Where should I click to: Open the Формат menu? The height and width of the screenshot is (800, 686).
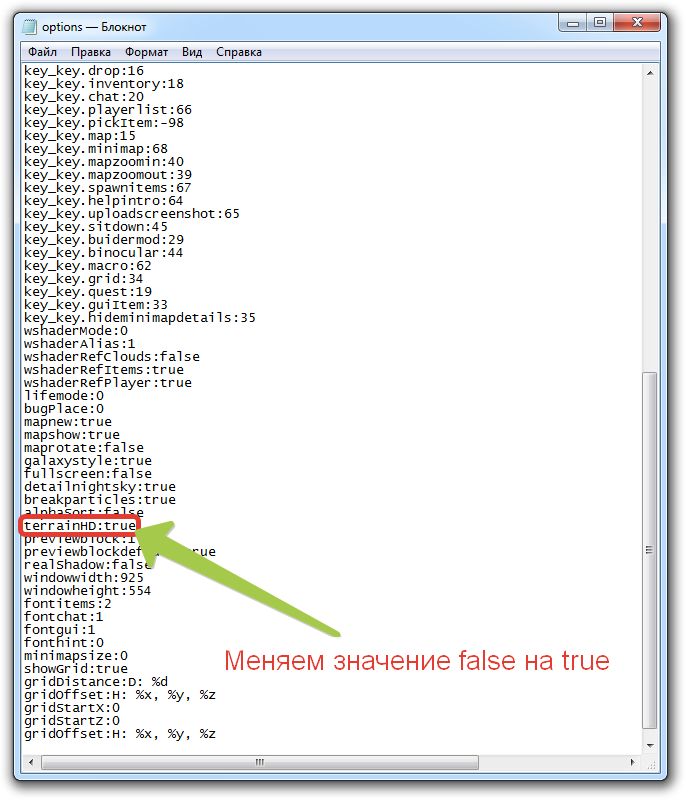147,52
